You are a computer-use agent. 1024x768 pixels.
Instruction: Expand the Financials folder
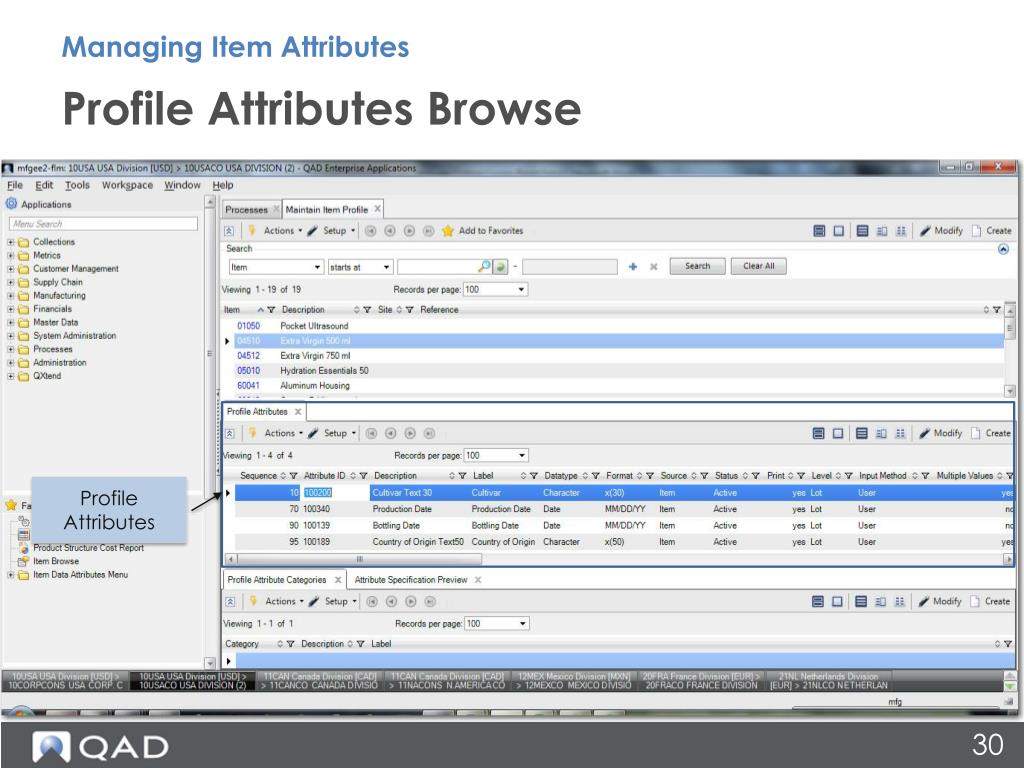click(x=10, y=310)
